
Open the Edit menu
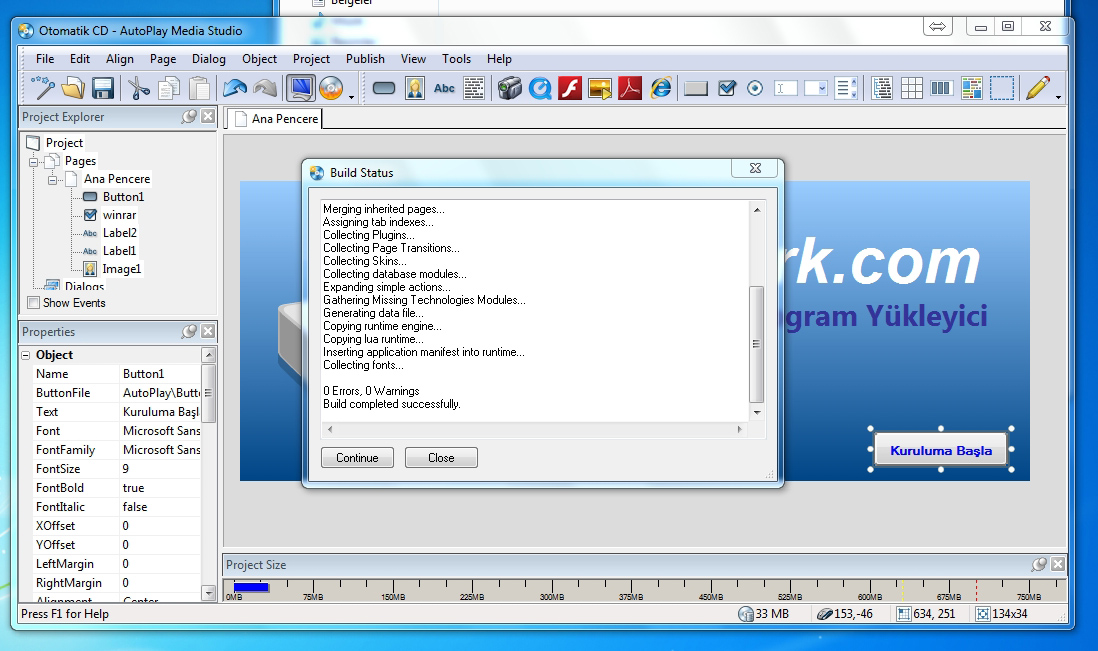pyautogui.click(x=80, y=59)
